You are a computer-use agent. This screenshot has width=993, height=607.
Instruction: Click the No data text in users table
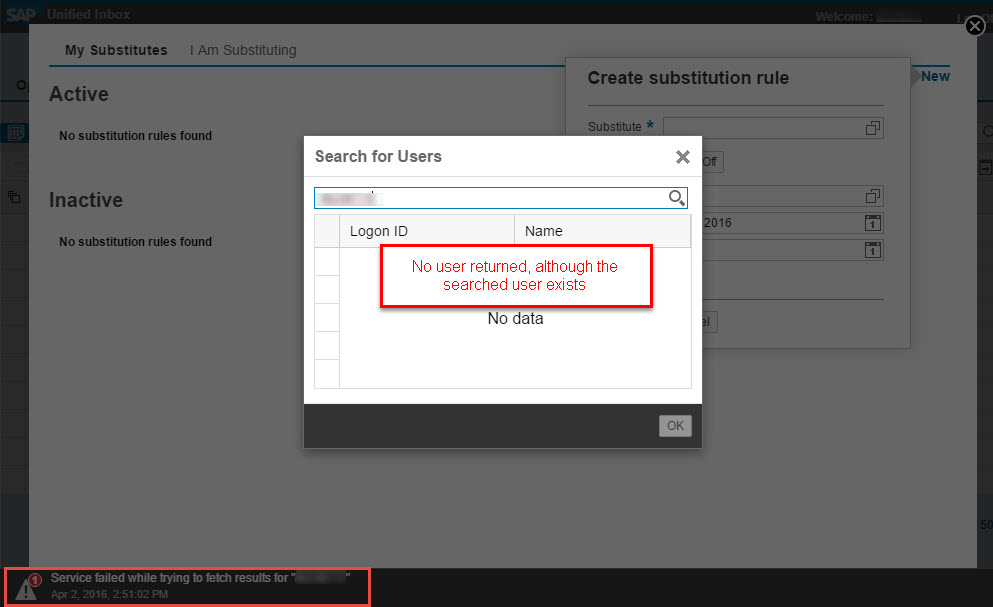click(x=515, y=318)
